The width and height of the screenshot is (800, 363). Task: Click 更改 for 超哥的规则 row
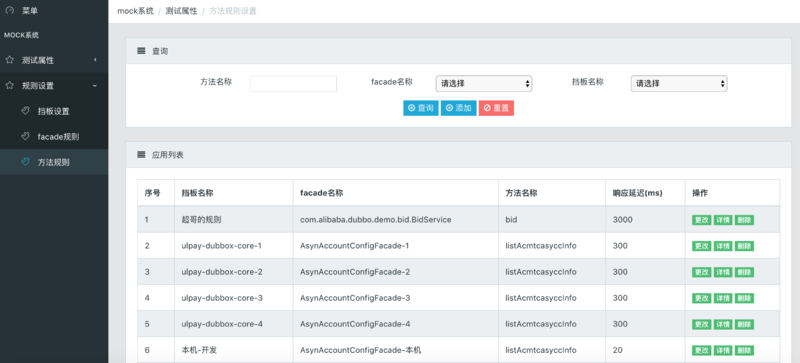pyautogui.click(x=702, y=220)
